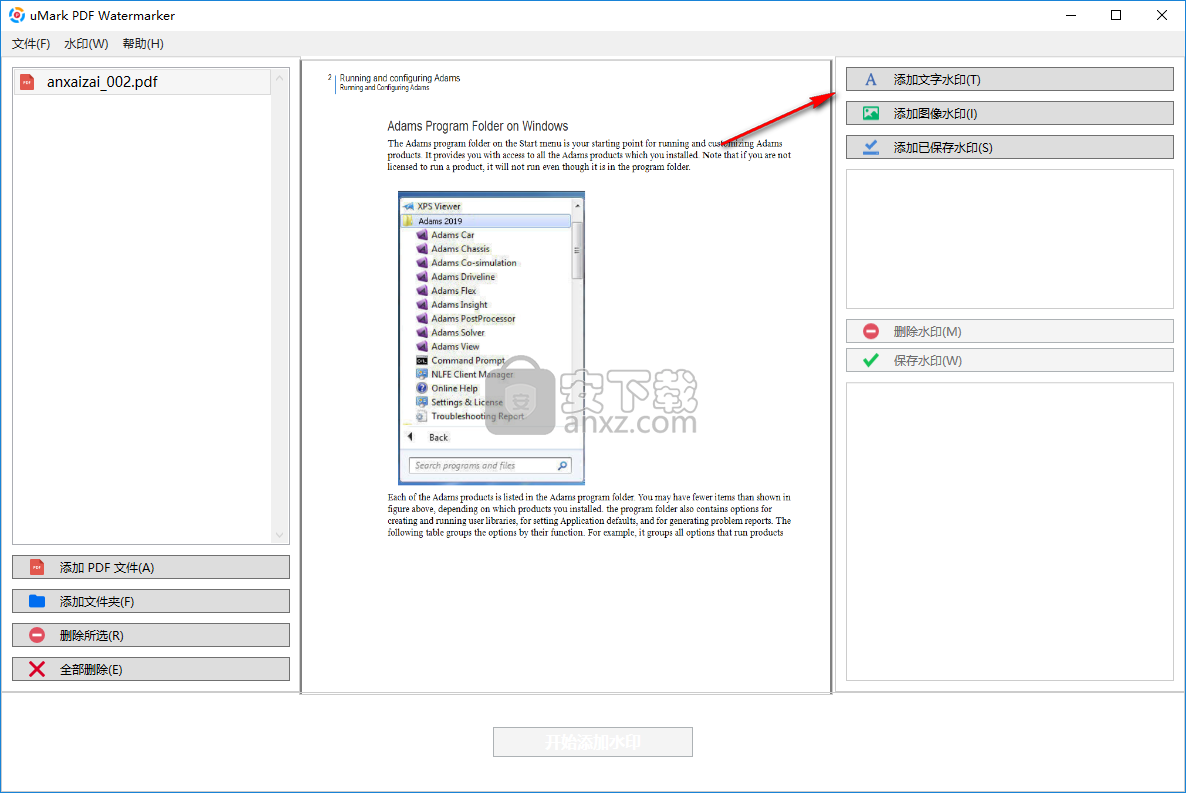
Task: Click the PDF page preview
Action: click(567, 376)
